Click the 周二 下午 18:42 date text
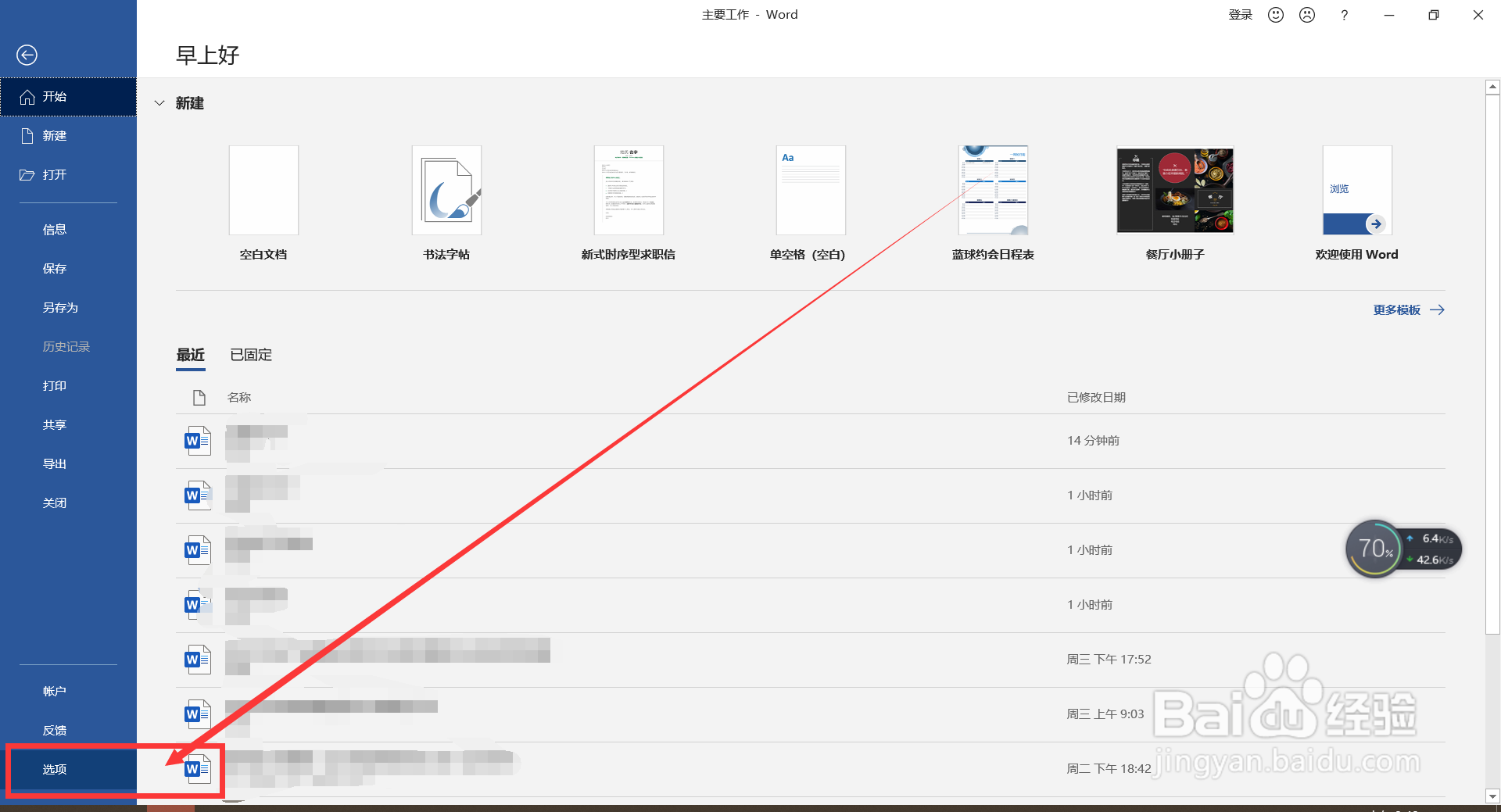Image resolution: width=1501 pixels, height=812 pixels. (1109, 769)
